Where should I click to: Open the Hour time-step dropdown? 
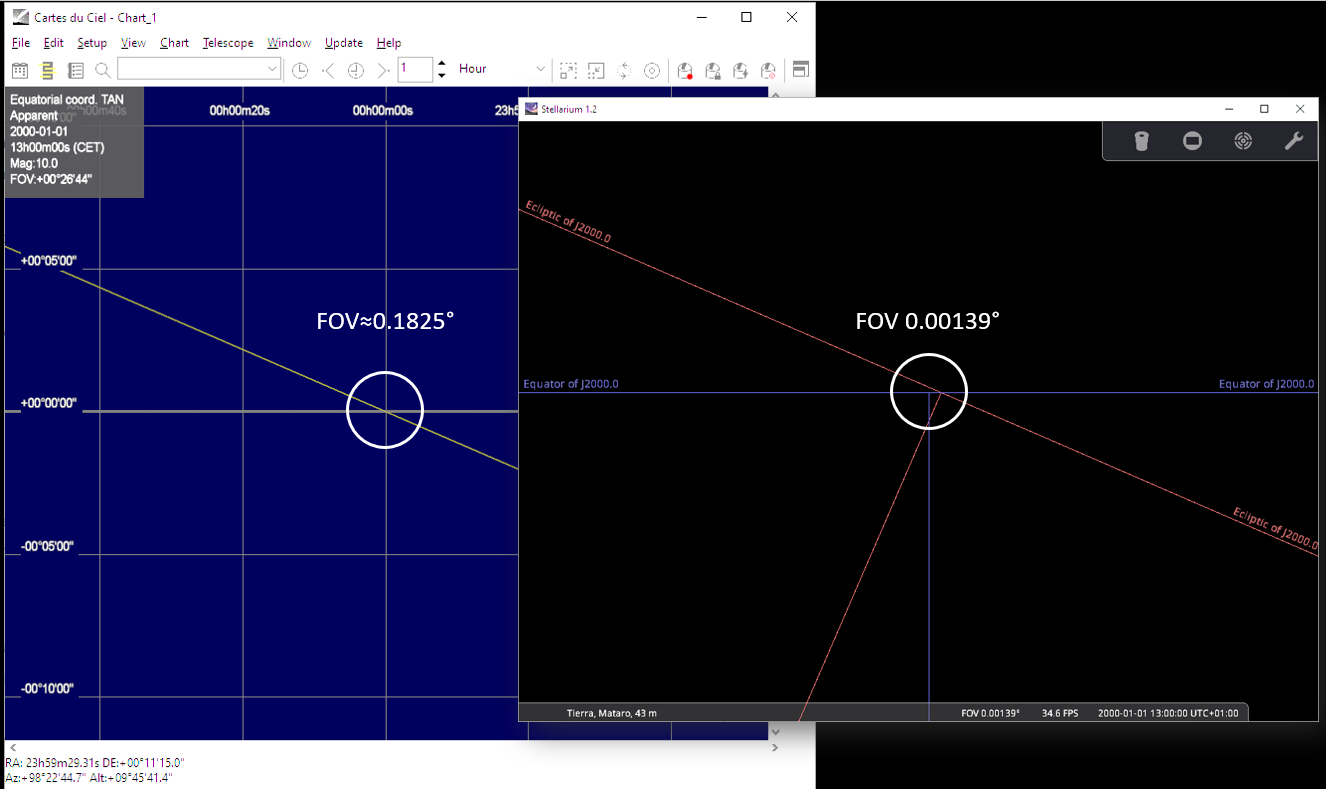coord(540,69)
